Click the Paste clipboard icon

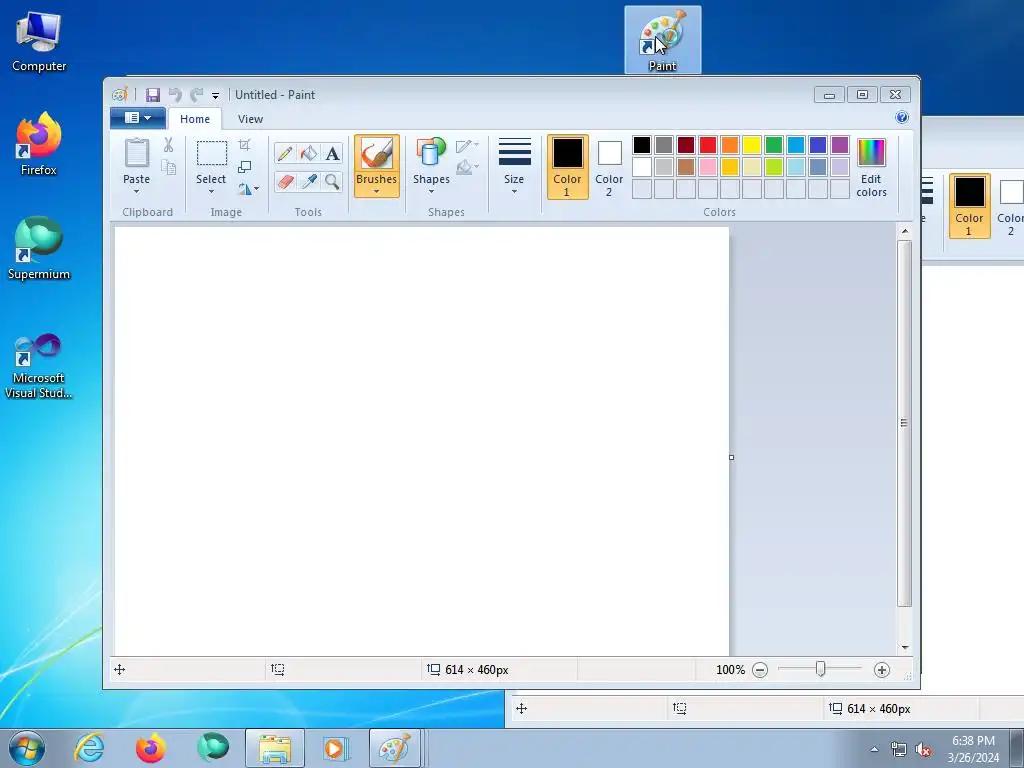pyautogui.click(x=136, y=153)
